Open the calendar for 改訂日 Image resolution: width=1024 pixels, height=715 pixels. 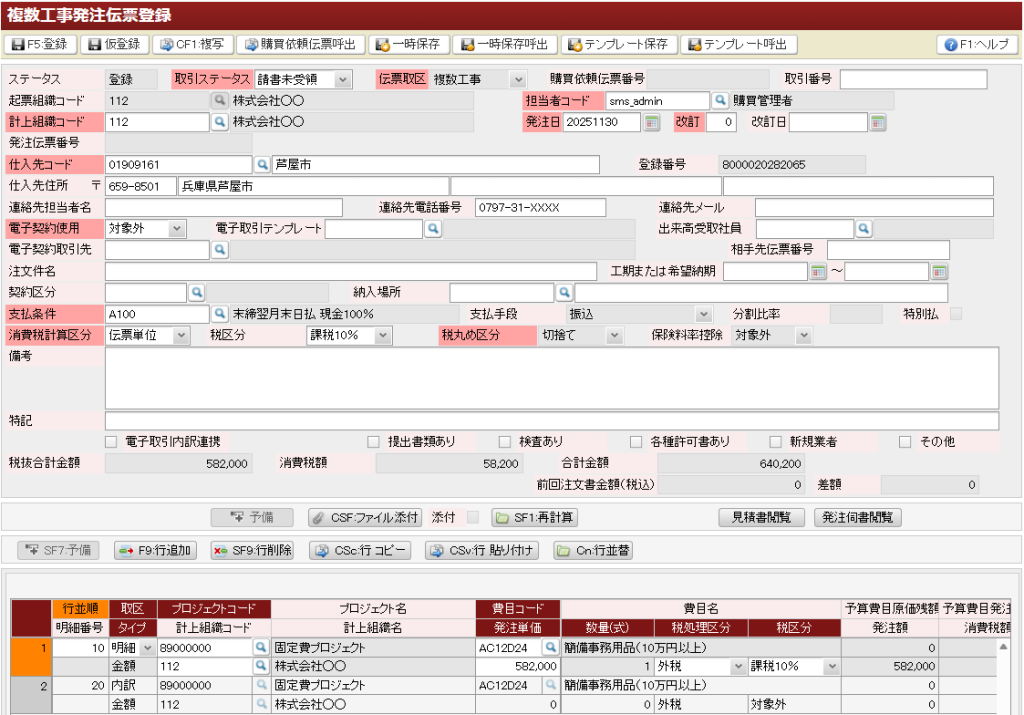(x=878, y=122)
